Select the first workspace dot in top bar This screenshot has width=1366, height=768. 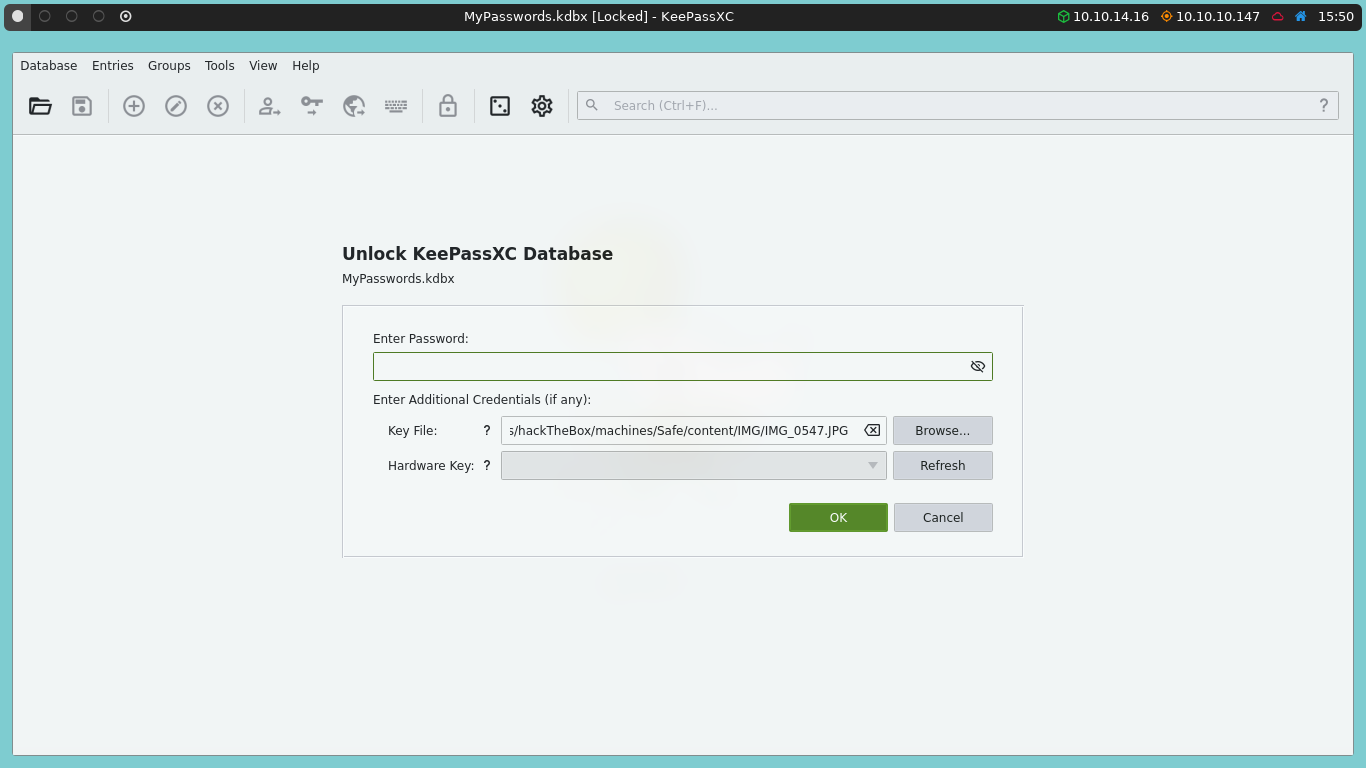(17, 16)
